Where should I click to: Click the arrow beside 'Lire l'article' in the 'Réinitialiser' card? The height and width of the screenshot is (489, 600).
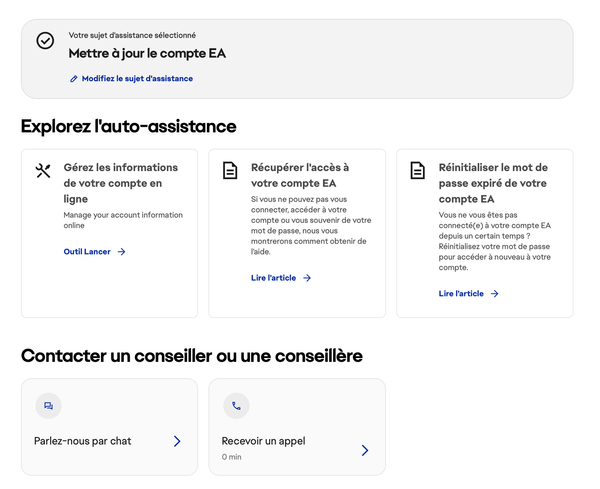click(495, 293)
